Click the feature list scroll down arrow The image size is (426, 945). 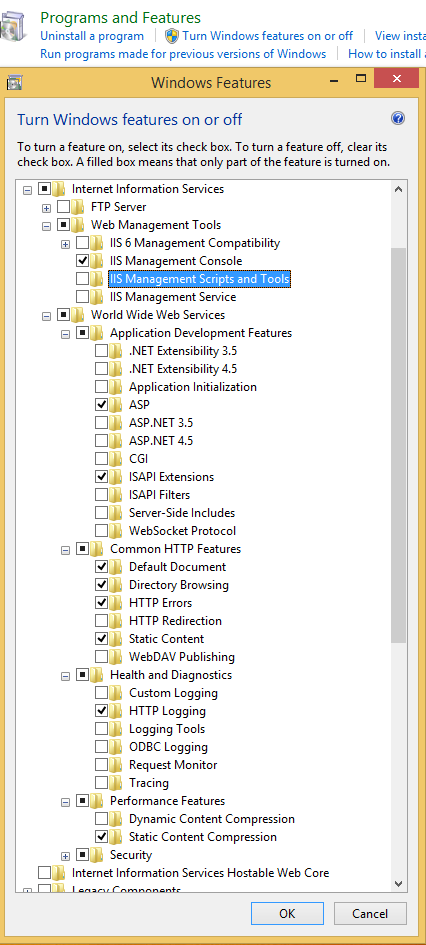[x=398, y=883]
